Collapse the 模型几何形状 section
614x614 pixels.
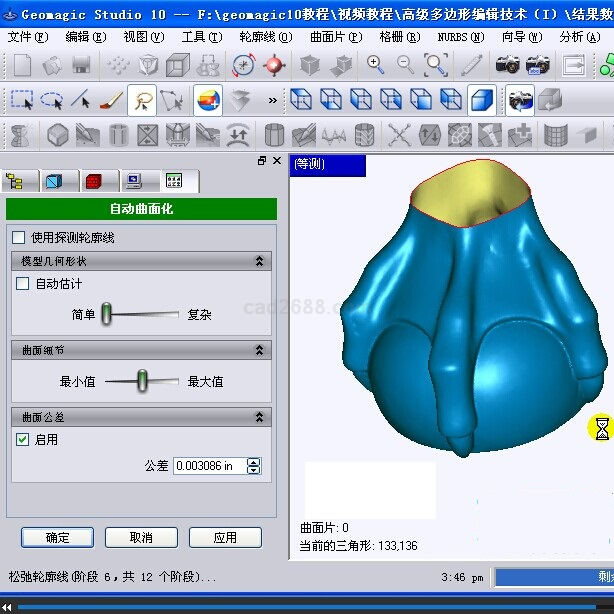(260, 261)
